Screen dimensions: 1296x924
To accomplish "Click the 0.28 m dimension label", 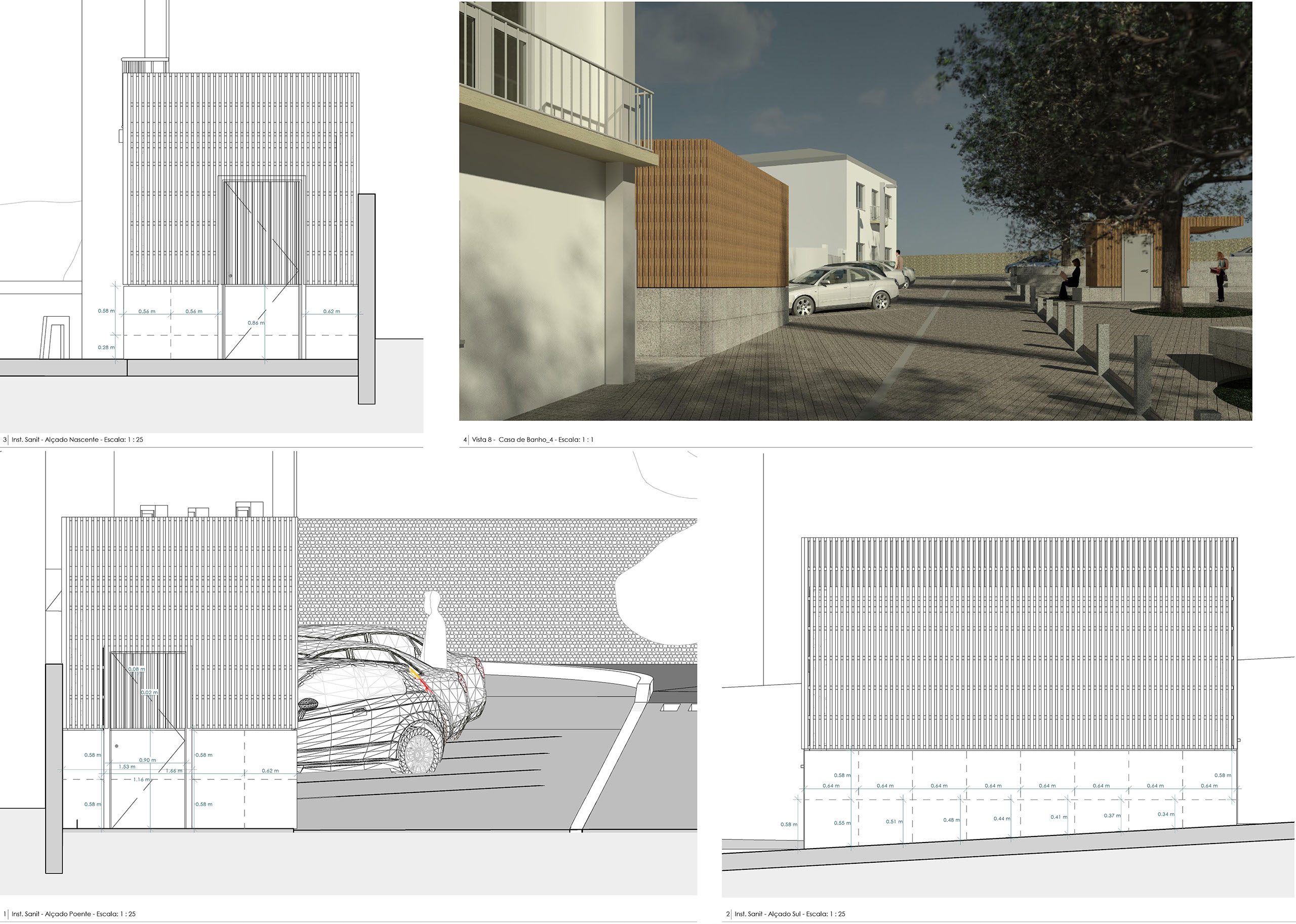I will click(x=106, y=347).
